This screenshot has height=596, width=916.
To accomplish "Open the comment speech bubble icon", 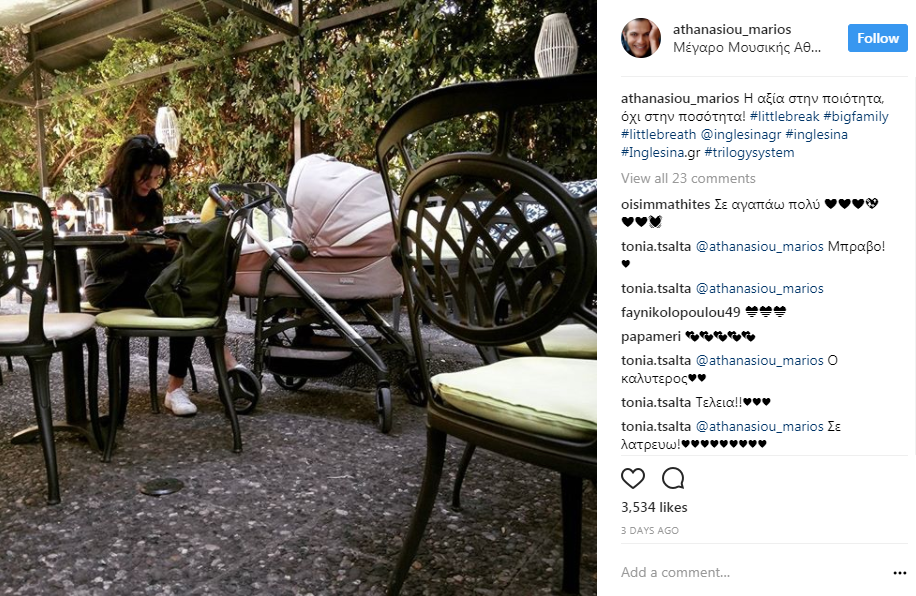I will (x=673, y=479).
